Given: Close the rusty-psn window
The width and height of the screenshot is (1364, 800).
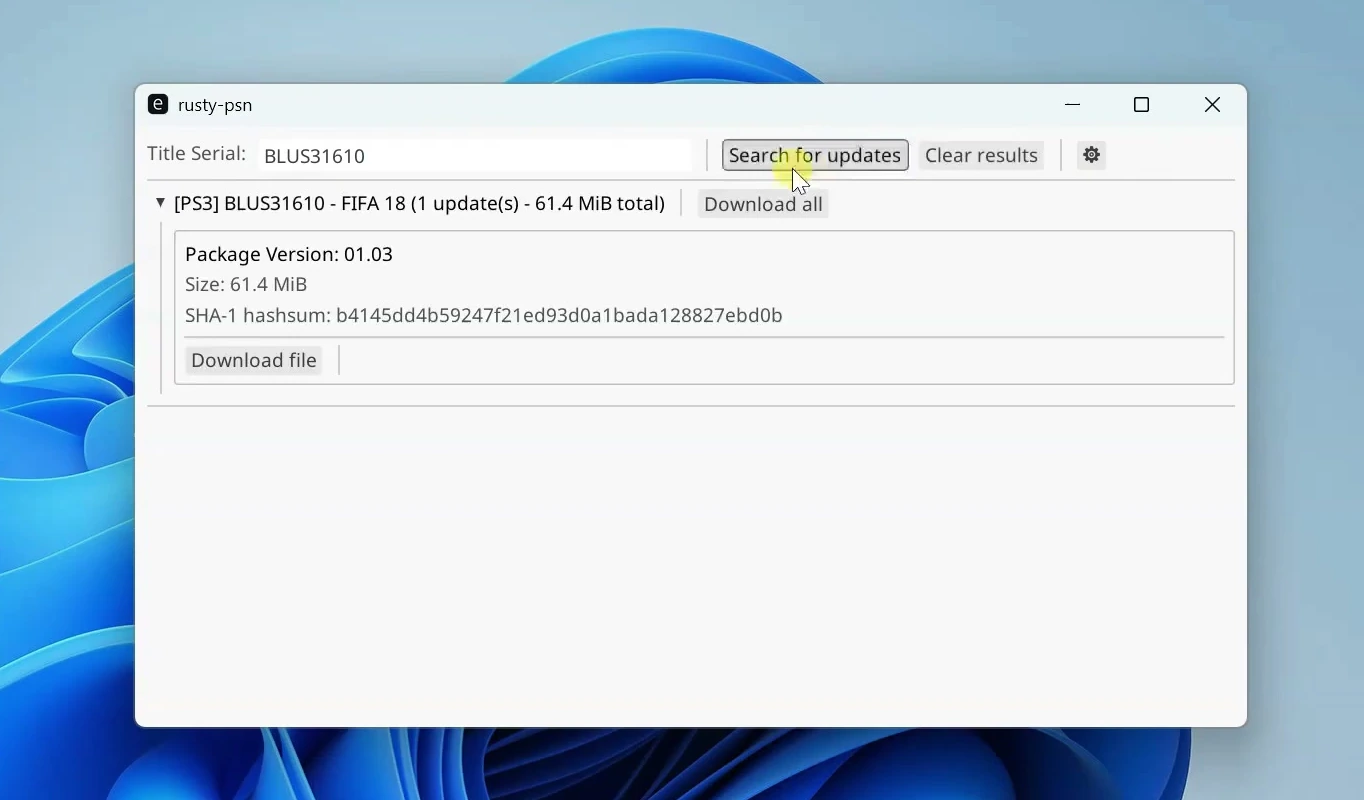Looking at the screenshot, I should click(1212, 105).
